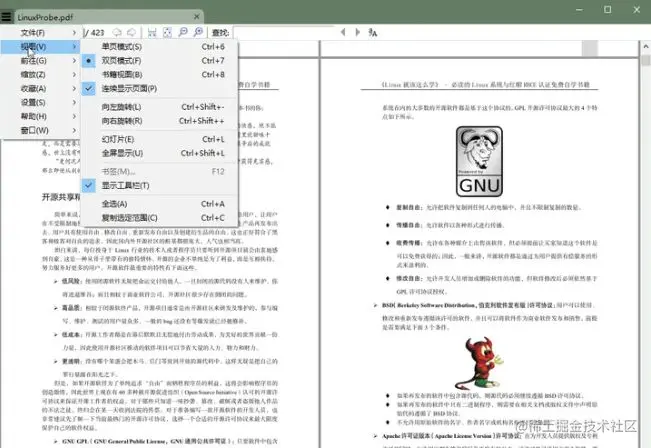Click the LinuxProbe.pdf tab label
This screenshot has height=448, width=651.
[45, 17]
